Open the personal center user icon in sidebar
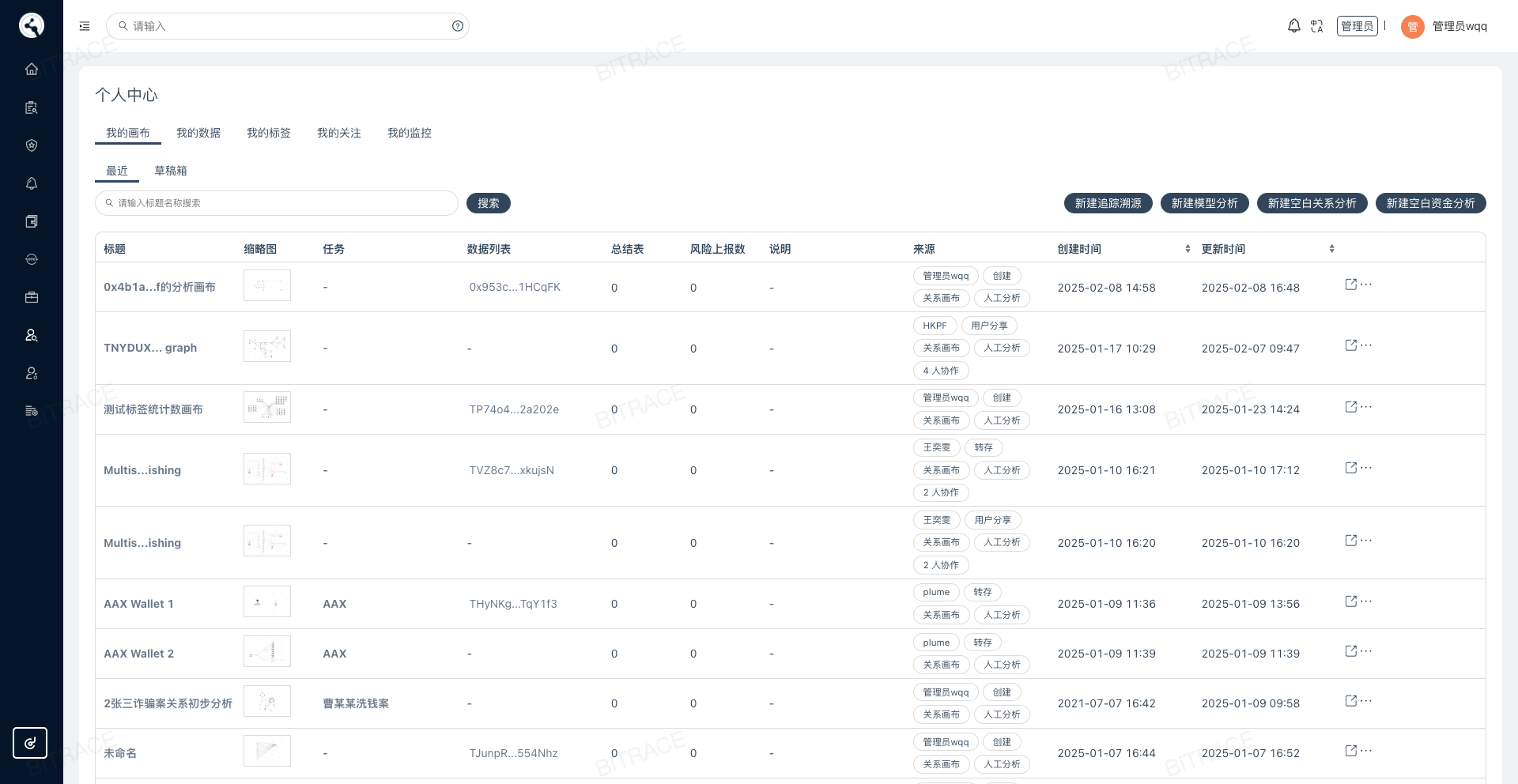 pos(32,335)
